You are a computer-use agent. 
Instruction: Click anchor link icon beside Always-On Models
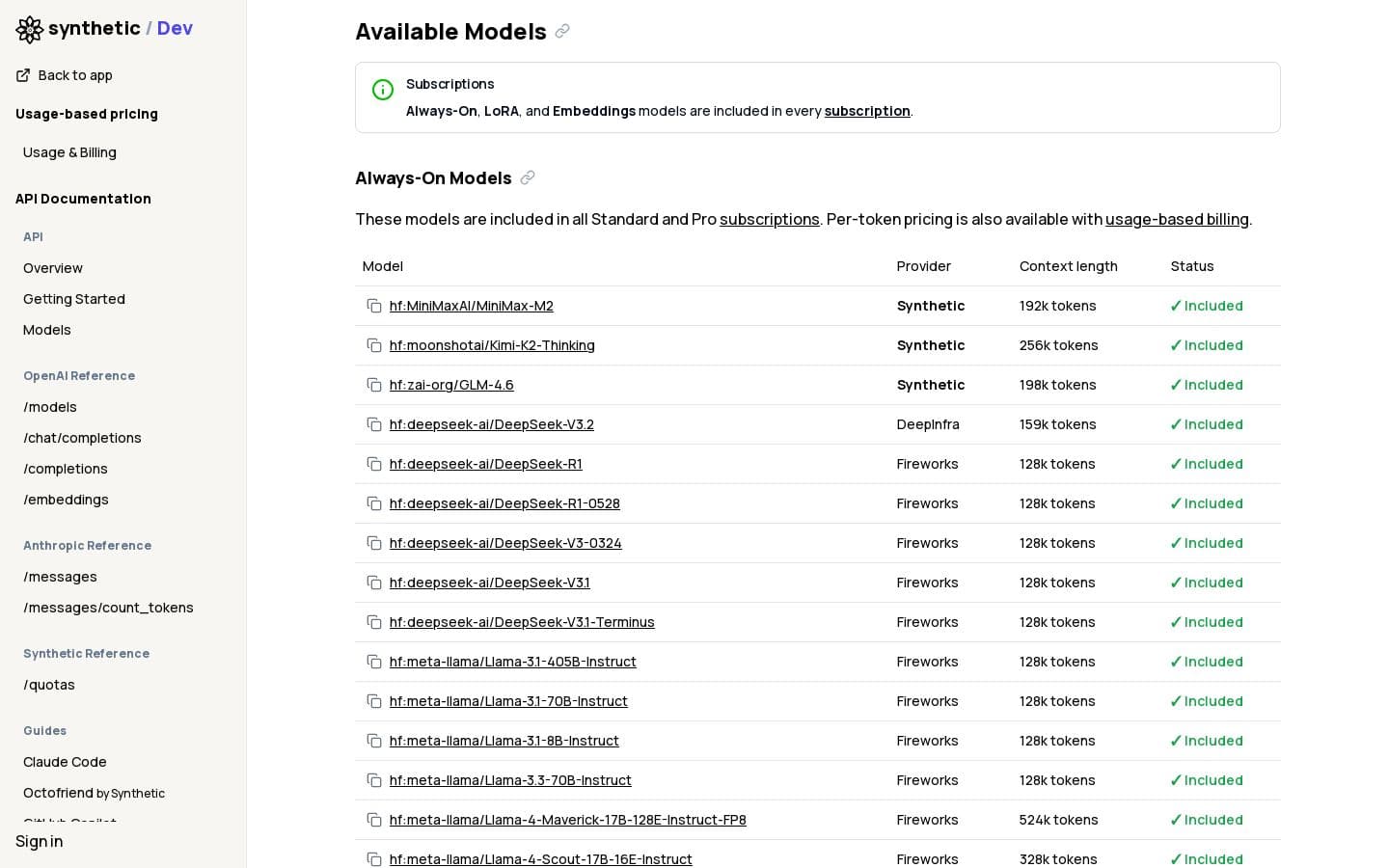(x=528, y=178)
